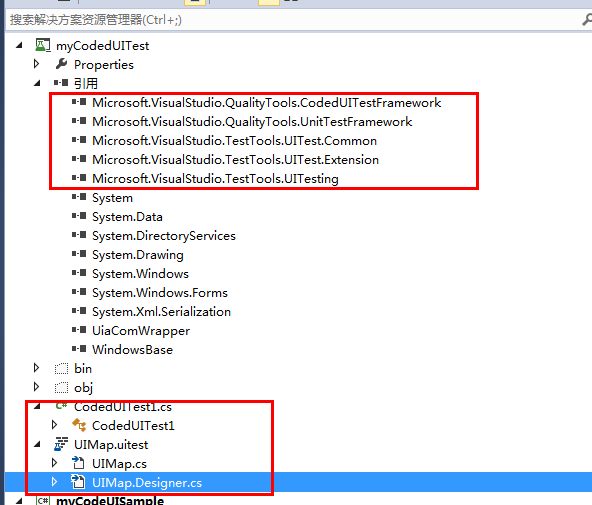Click the icon beside System.Xml.Serialization
This screenshot has height=505, width=592.
[x=79, y=311]
